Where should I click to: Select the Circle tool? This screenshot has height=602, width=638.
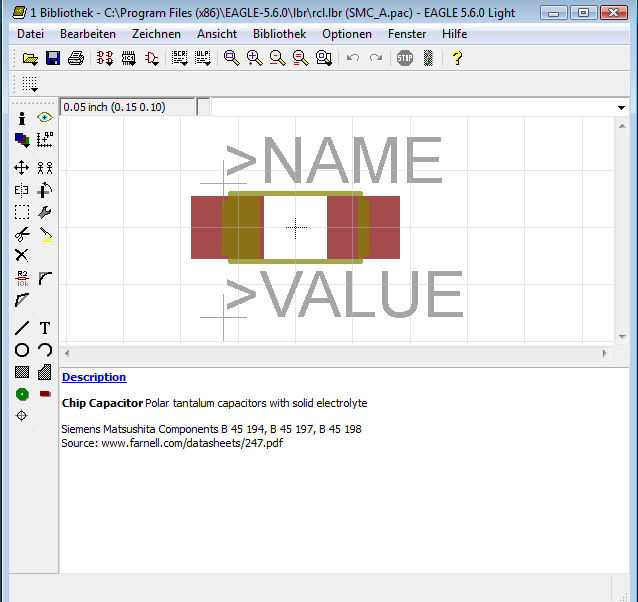pyautogui.click(x=22, y=350)
